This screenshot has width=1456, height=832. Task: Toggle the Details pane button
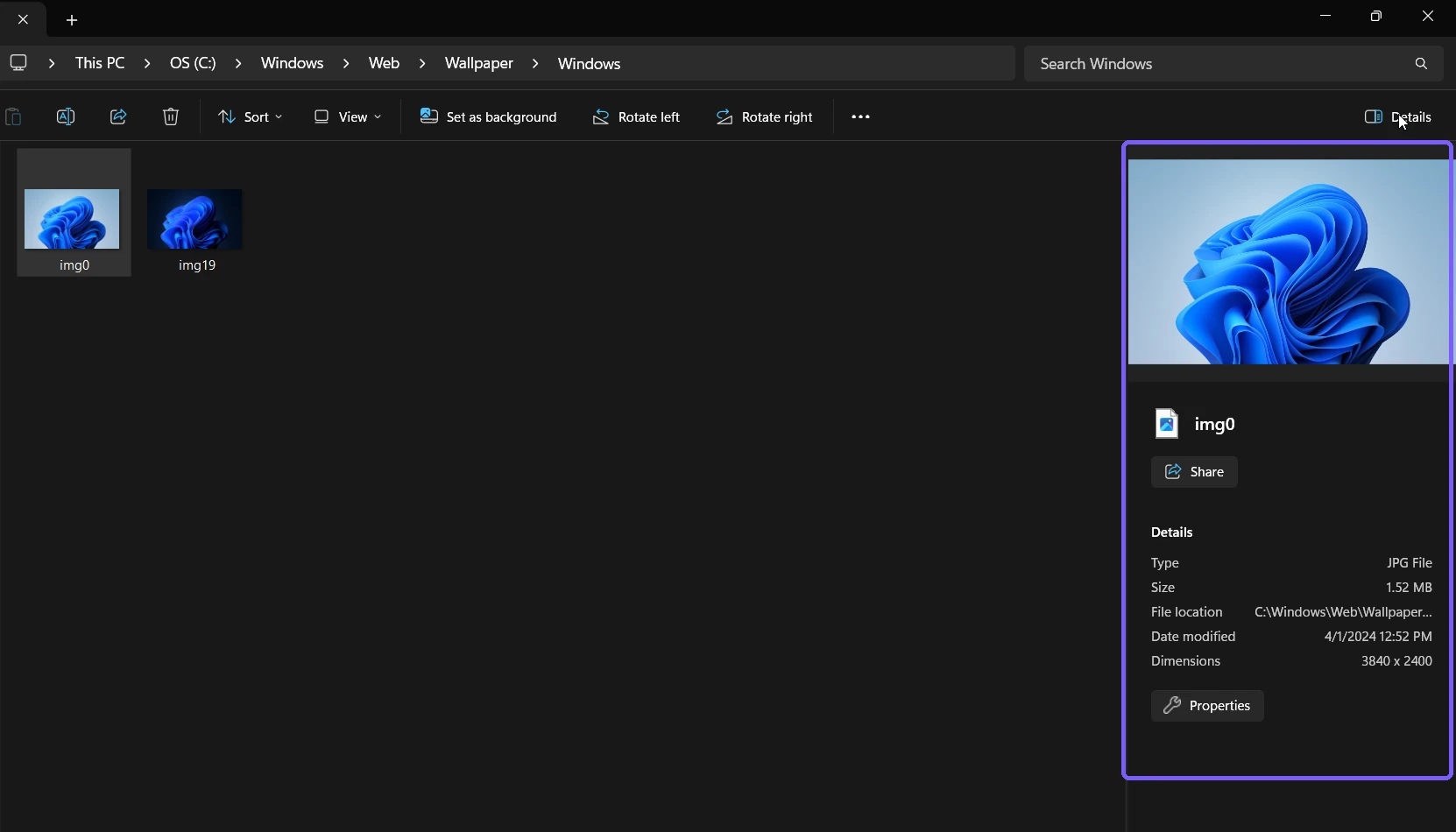pyautogui.click(x=1398, y=116)
